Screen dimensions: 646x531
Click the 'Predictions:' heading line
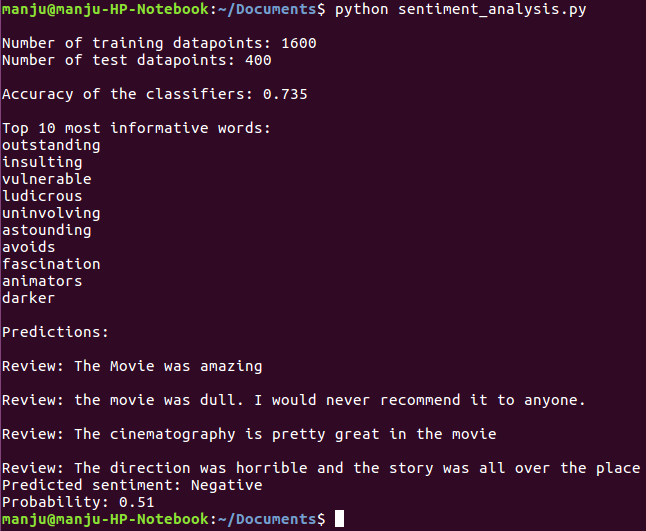(x=55, y=332)
